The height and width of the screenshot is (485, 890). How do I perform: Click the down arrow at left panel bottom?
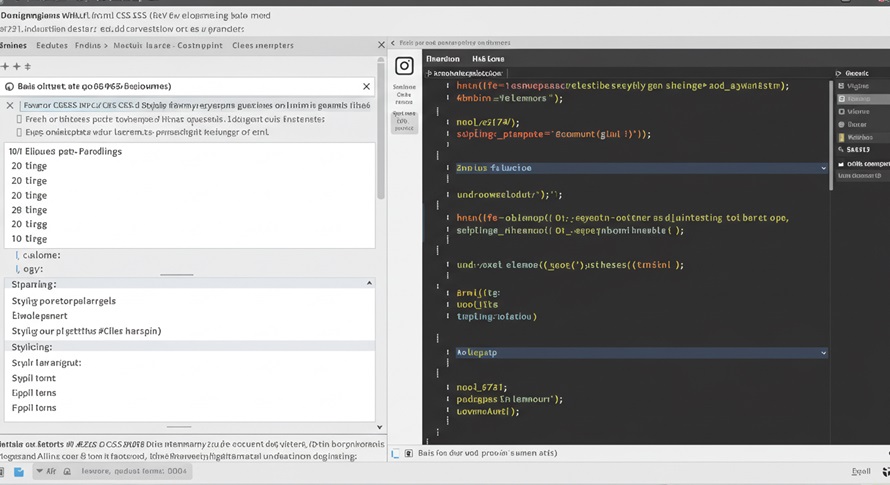(x=380, y=427)
